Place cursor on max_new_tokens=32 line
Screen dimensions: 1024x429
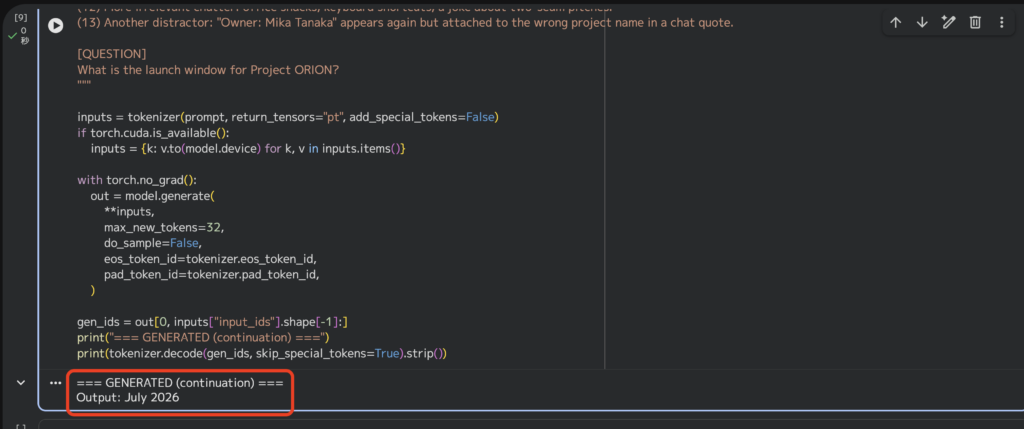[164, 227]
